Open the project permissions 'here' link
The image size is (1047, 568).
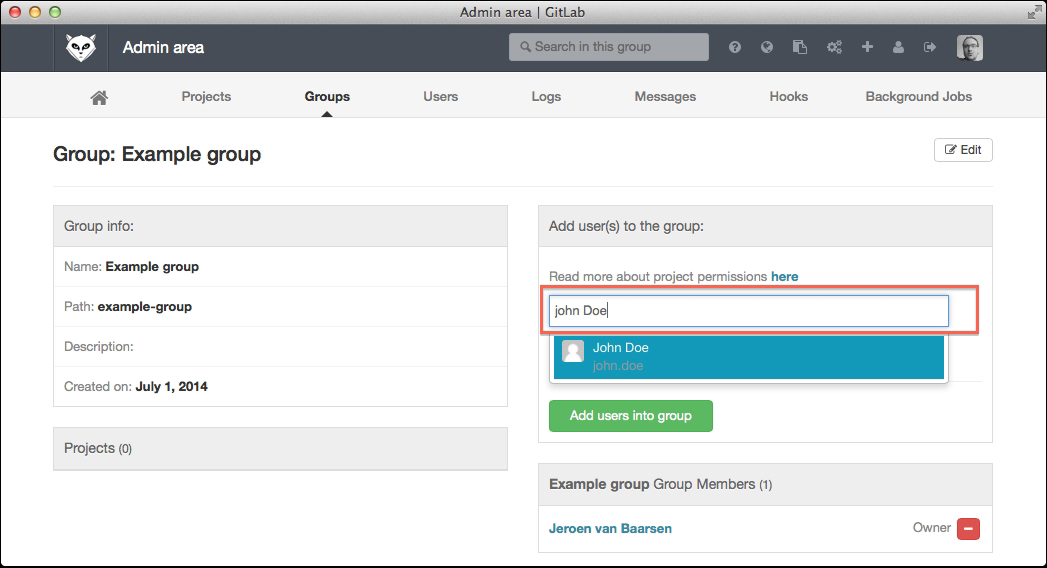[784, 276]
